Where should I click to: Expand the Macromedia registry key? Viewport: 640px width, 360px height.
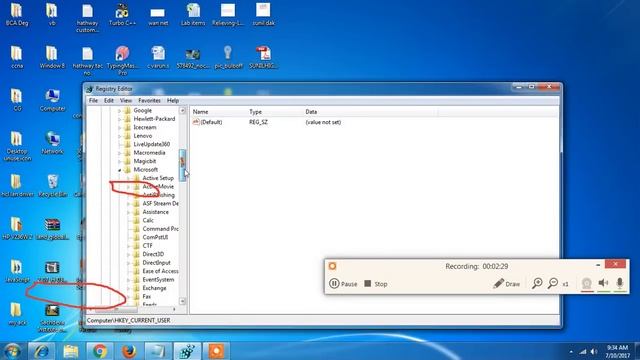point(120,153)
